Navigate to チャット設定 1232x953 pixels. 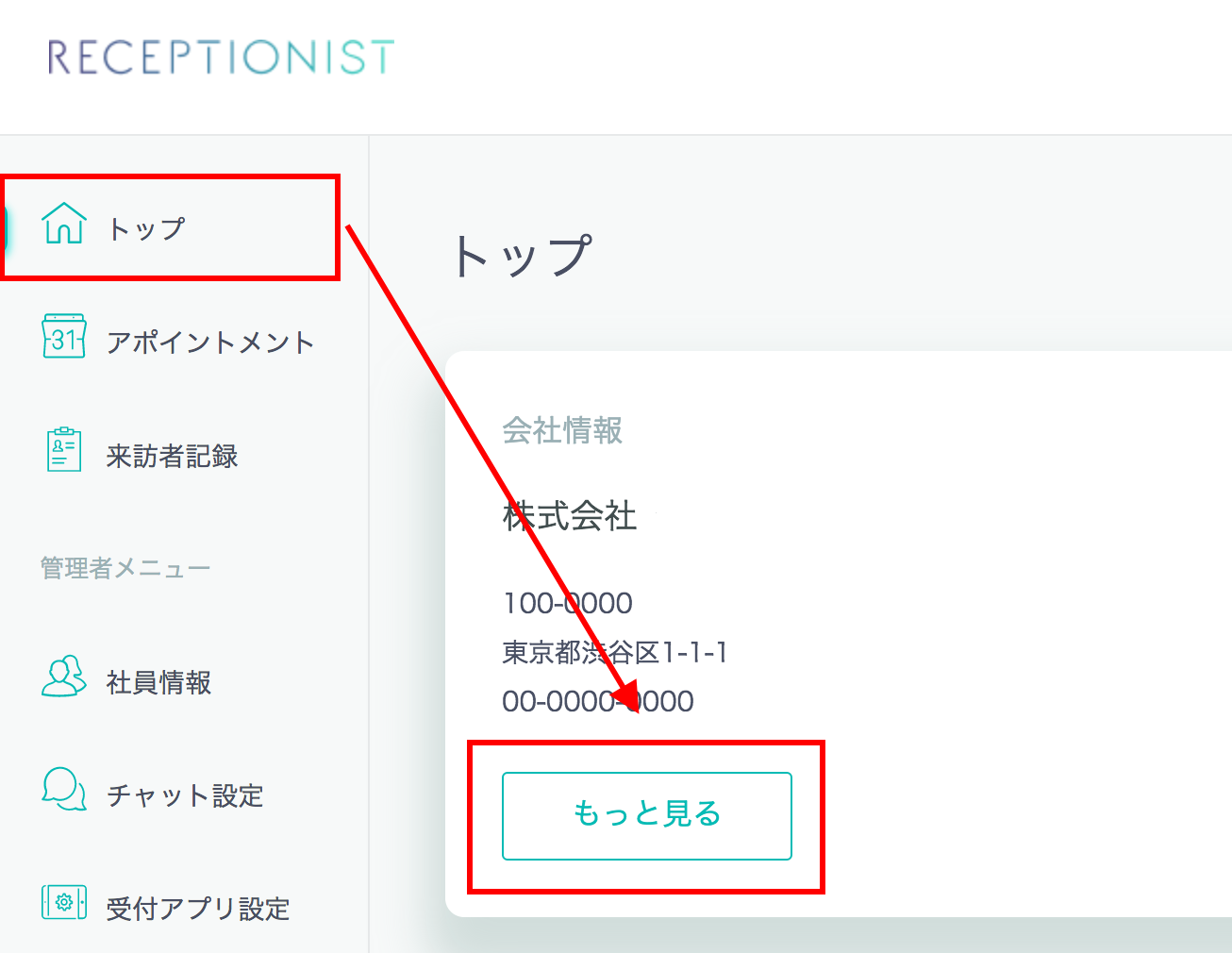pyautogui.click(x=184, y=795)
